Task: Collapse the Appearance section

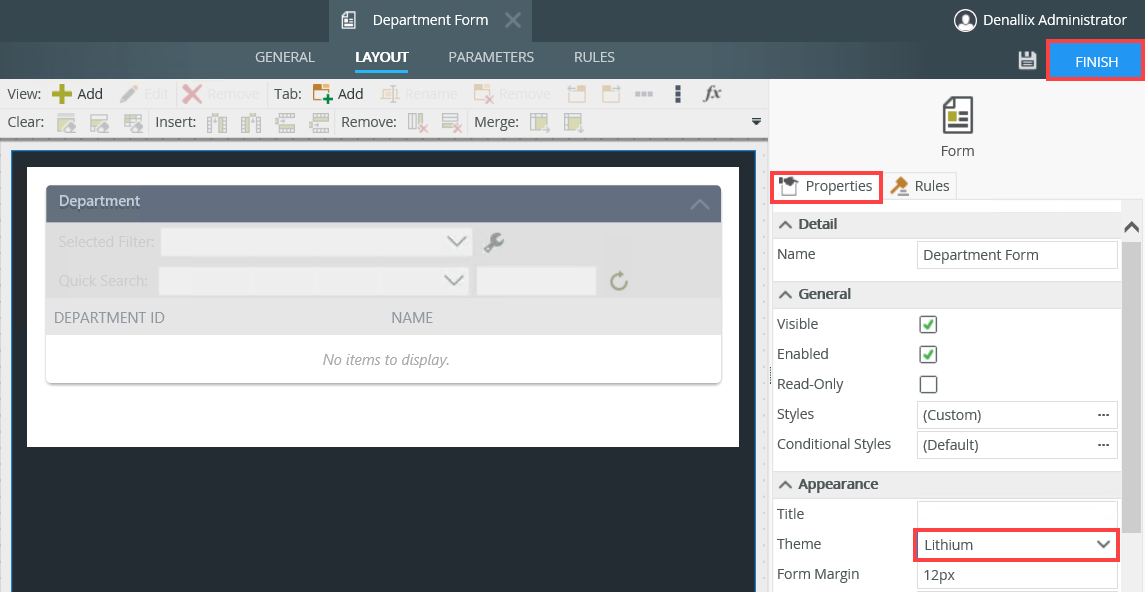Action: [786, 484]
